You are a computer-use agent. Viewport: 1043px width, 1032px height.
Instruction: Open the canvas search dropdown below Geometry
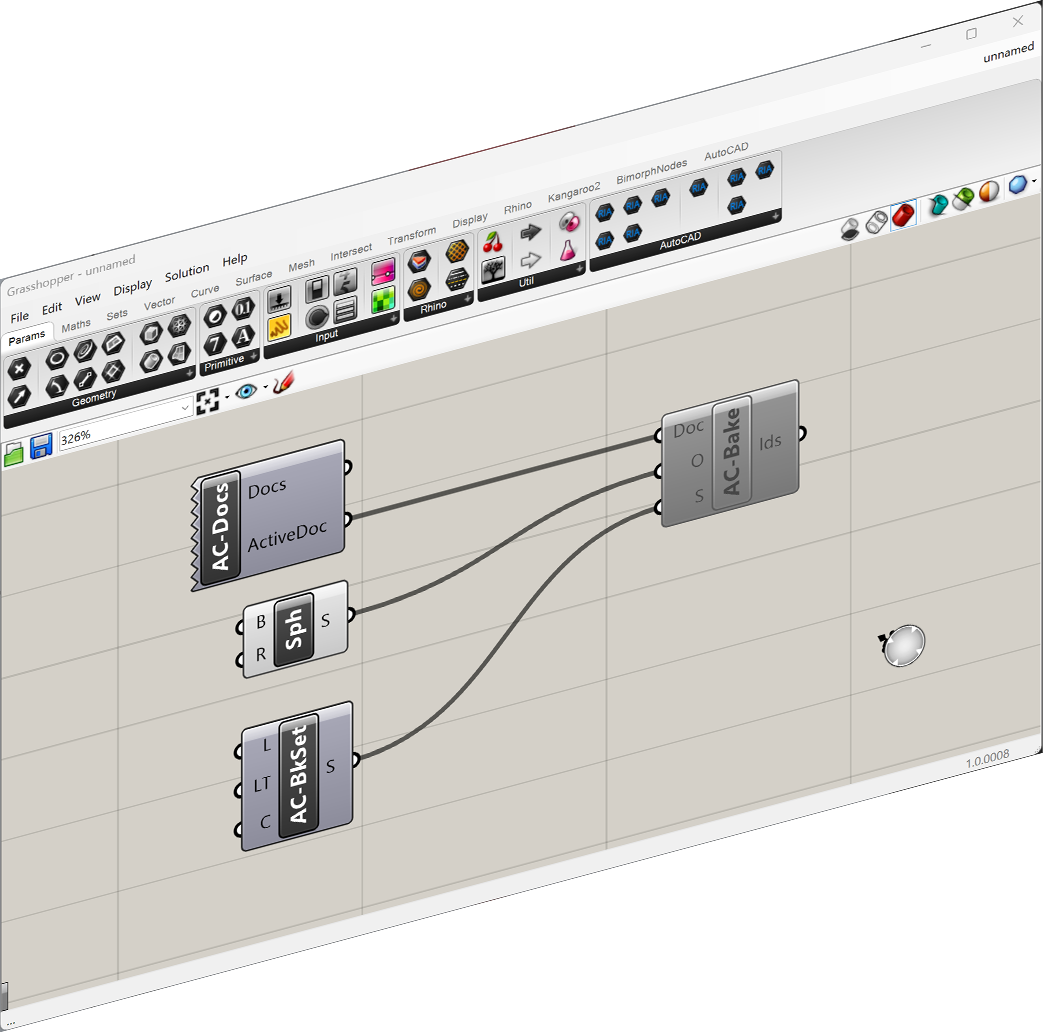(x=186, y=407)
